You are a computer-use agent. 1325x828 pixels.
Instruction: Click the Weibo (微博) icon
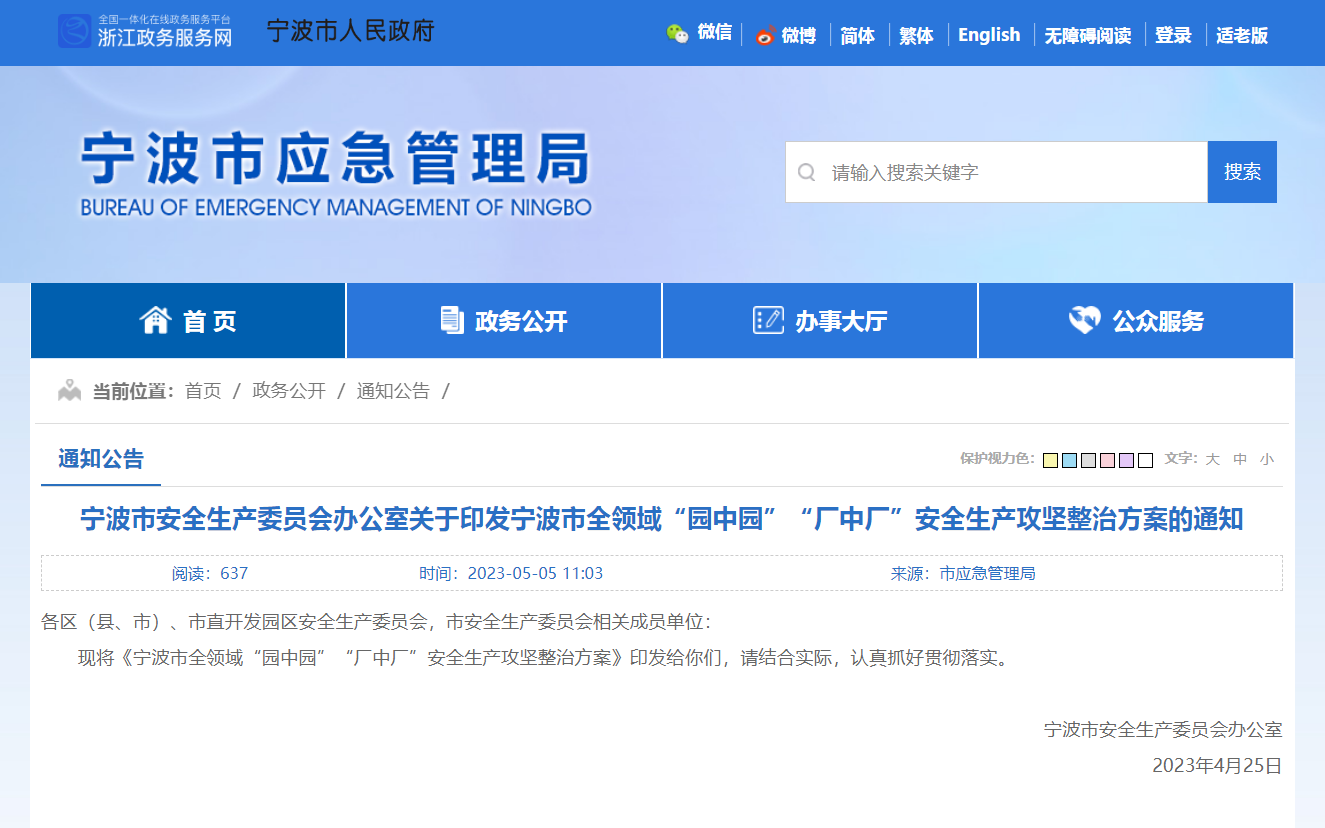[x=765, y=35]
